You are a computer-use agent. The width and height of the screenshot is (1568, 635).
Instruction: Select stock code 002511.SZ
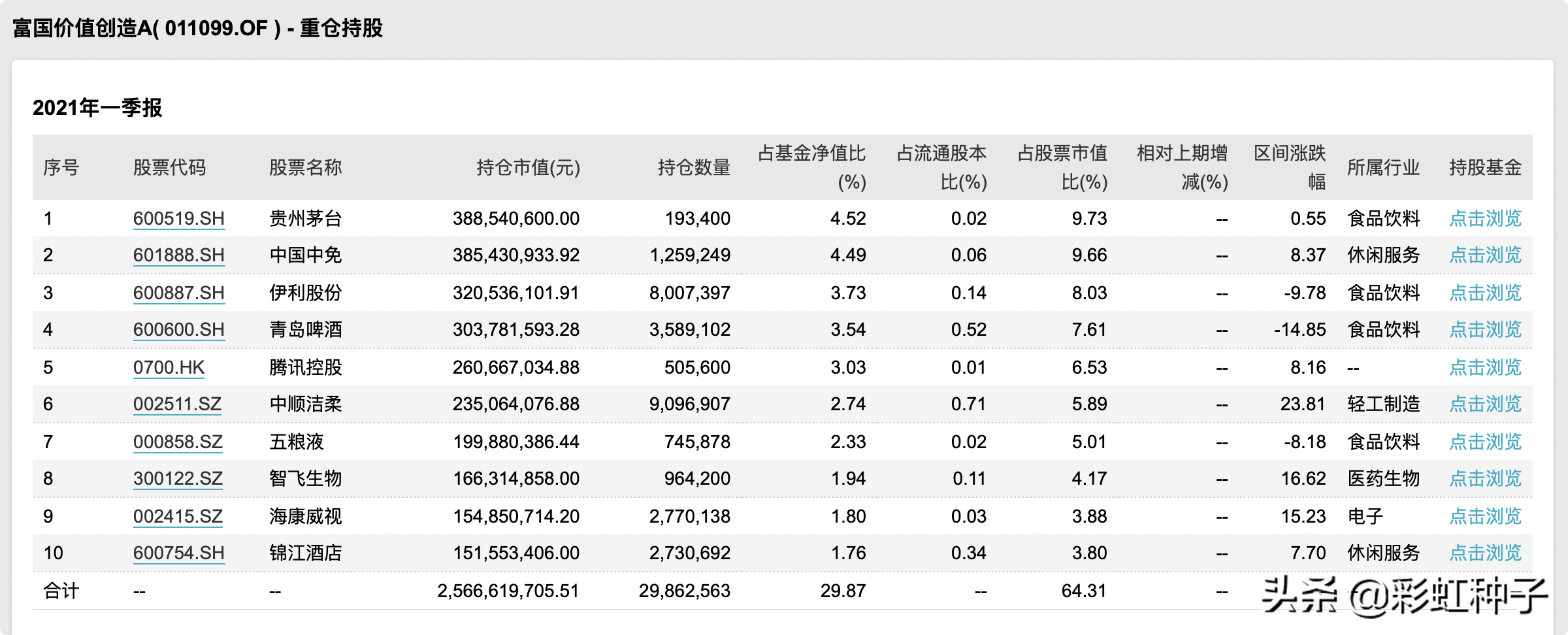click(177, 404)
